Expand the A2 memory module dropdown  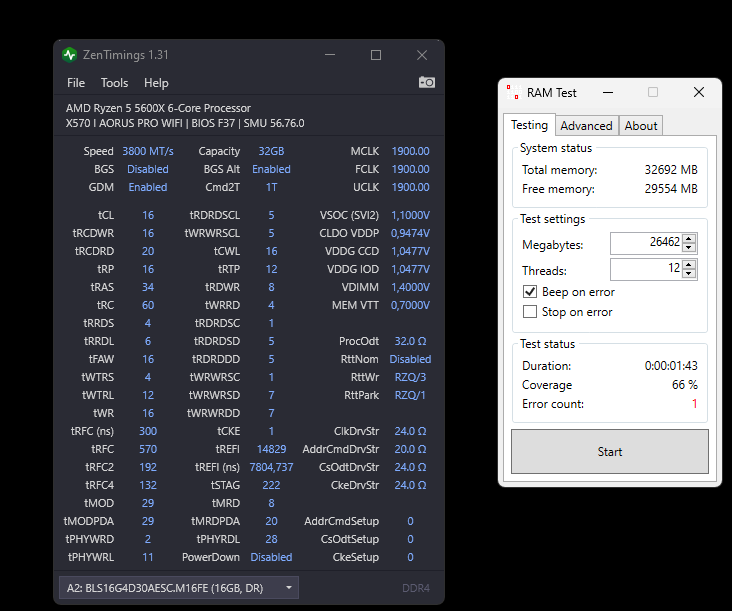[179, 588]
